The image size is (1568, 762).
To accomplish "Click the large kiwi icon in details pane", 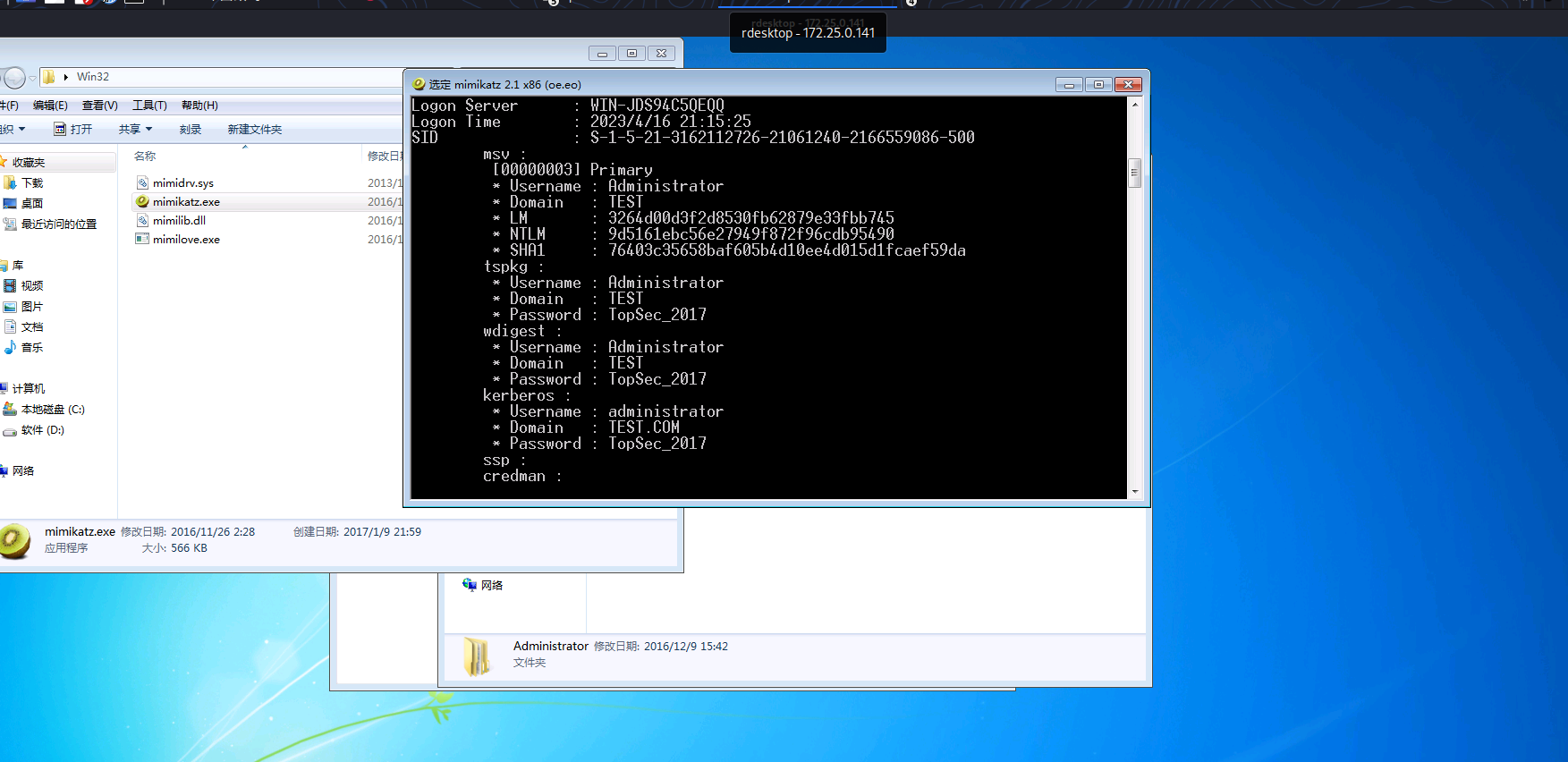I will click(x=14, y=541).
